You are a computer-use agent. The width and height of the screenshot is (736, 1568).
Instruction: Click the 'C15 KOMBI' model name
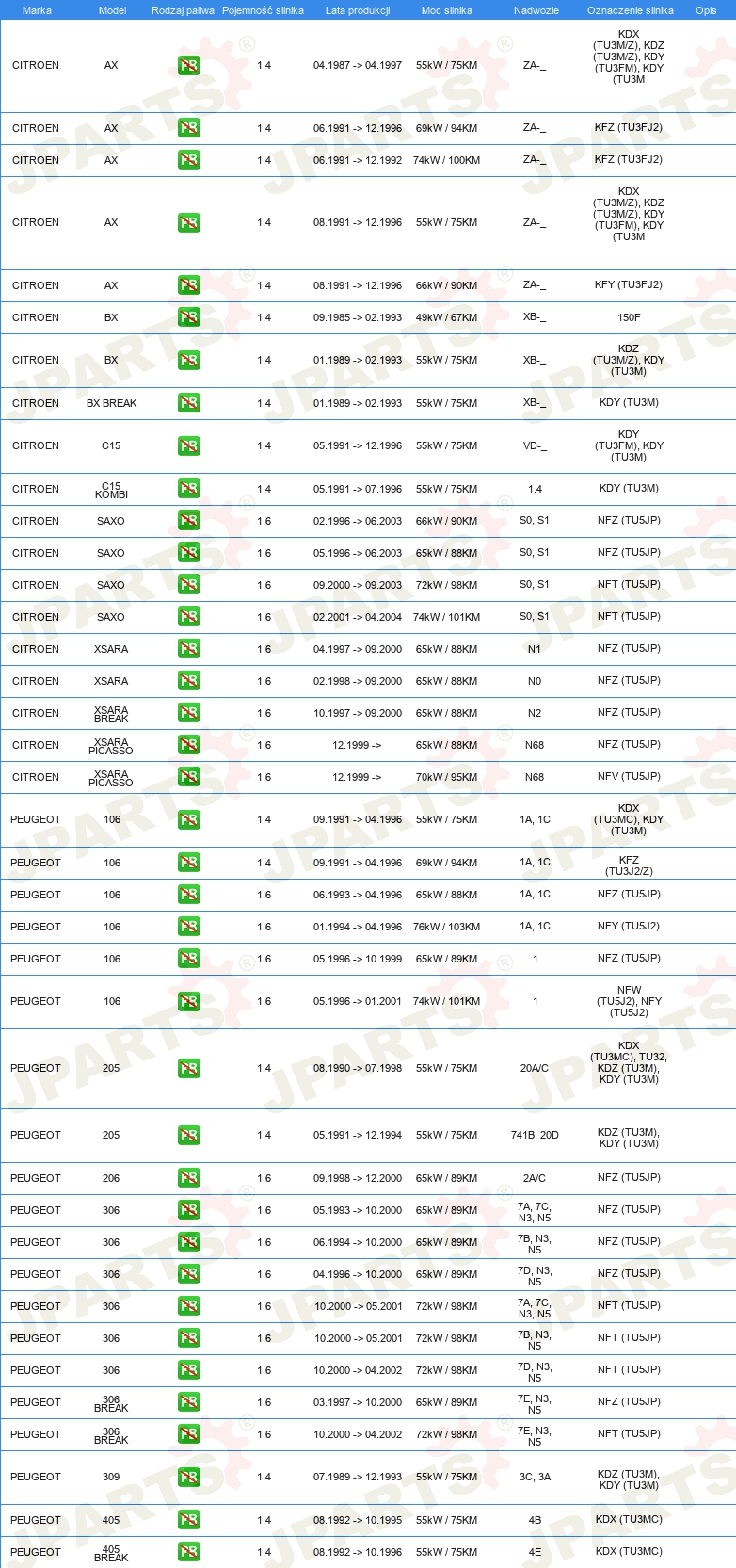click(x=111, y=491)
